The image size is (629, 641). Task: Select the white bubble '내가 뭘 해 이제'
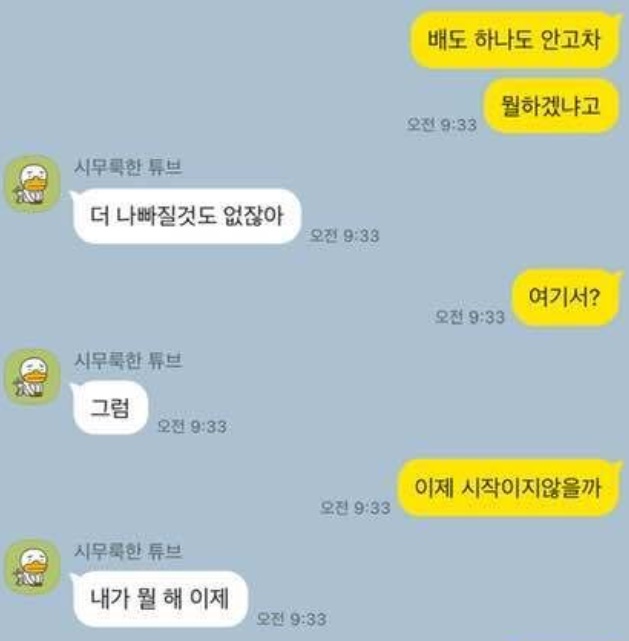tap(159, 598)
